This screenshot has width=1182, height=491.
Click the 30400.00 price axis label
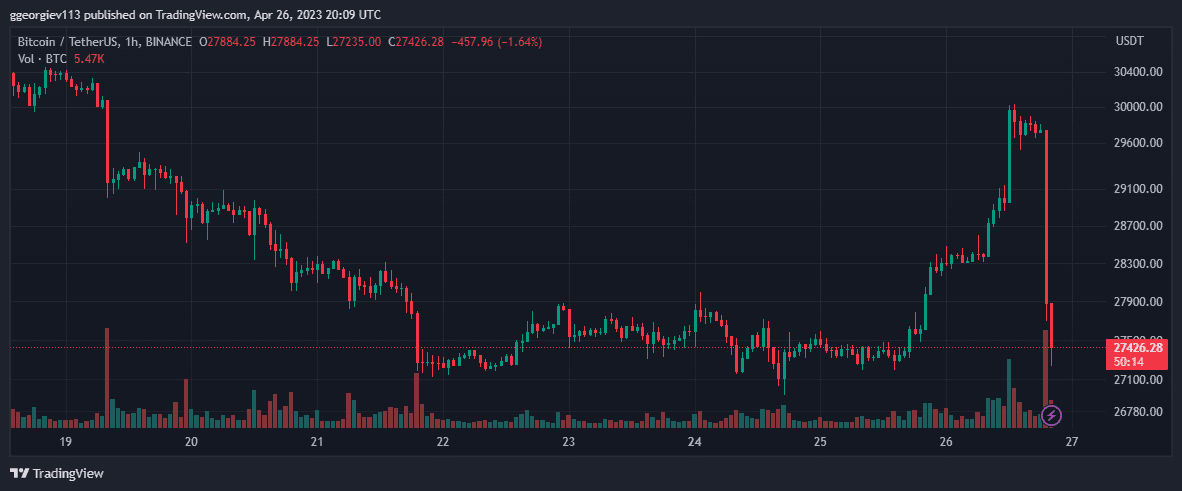[1136, 72]
